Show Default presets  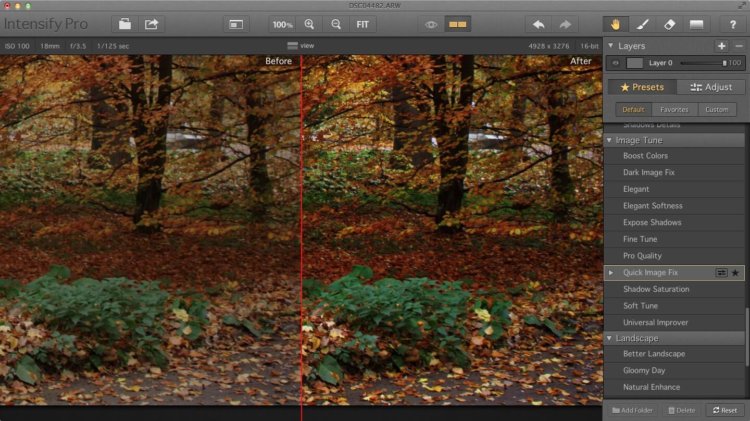point(633,110)
